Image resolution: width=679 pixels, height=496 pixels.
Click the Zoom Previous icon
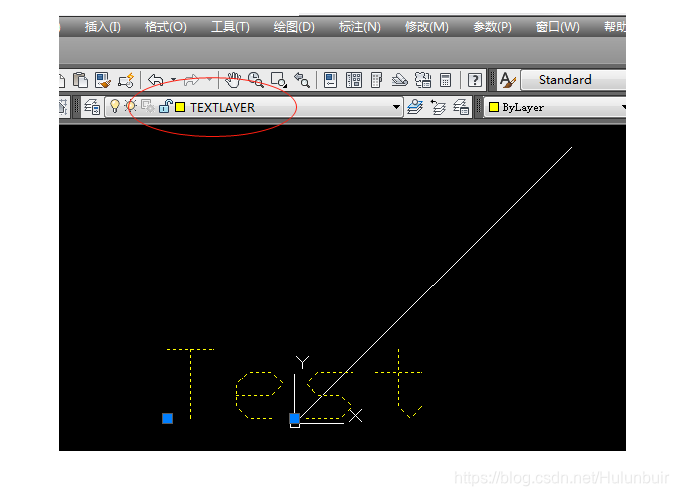302,80
